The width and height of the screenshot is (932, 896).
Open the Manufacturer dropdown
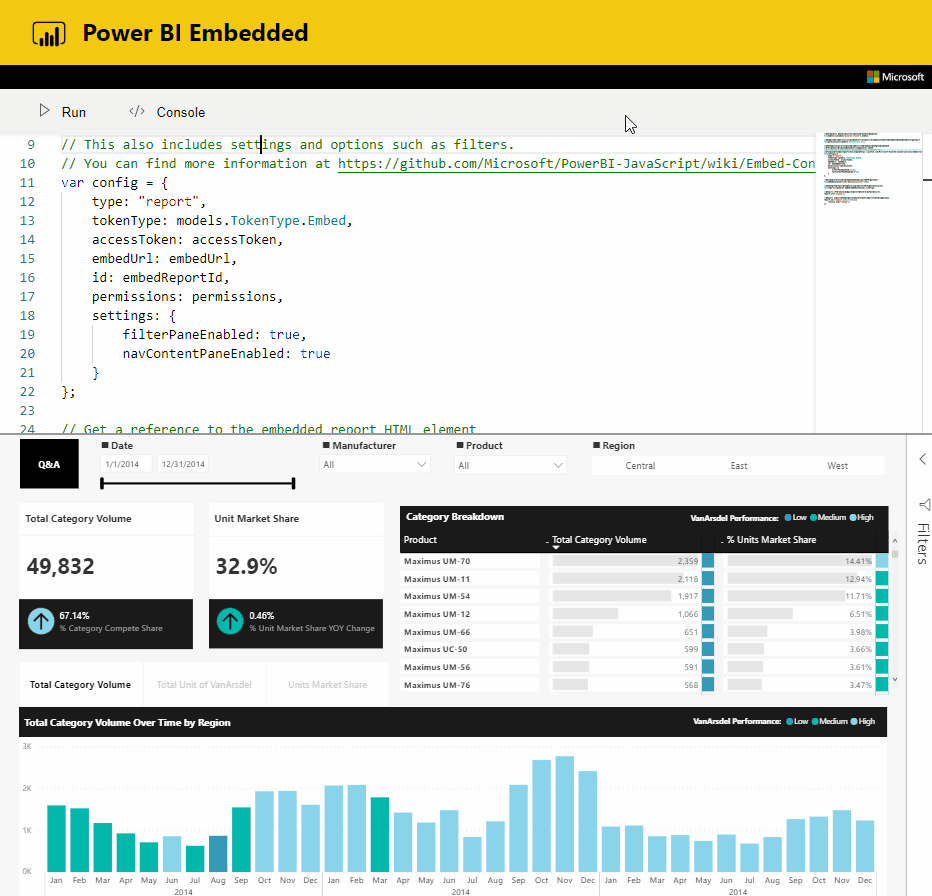point(374,464)
